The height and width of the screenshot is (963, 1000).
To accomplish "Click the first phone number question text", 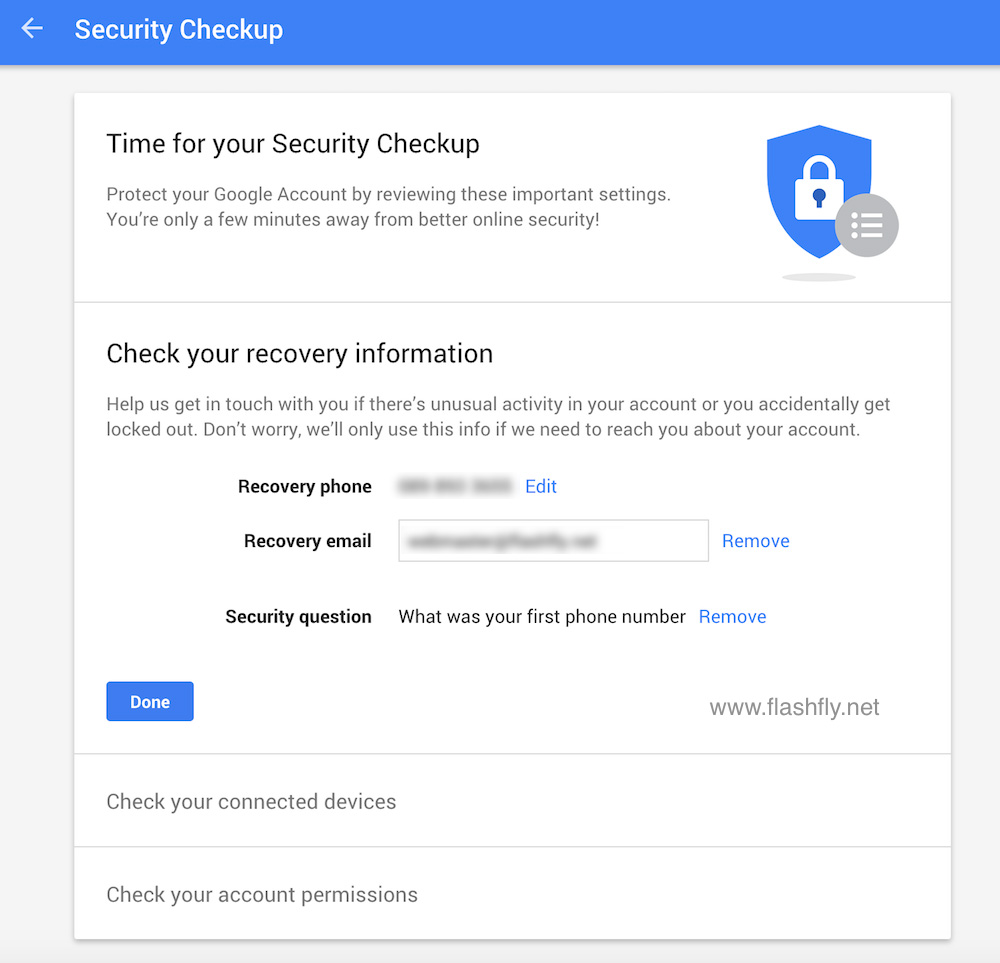I will click(542, 617).
